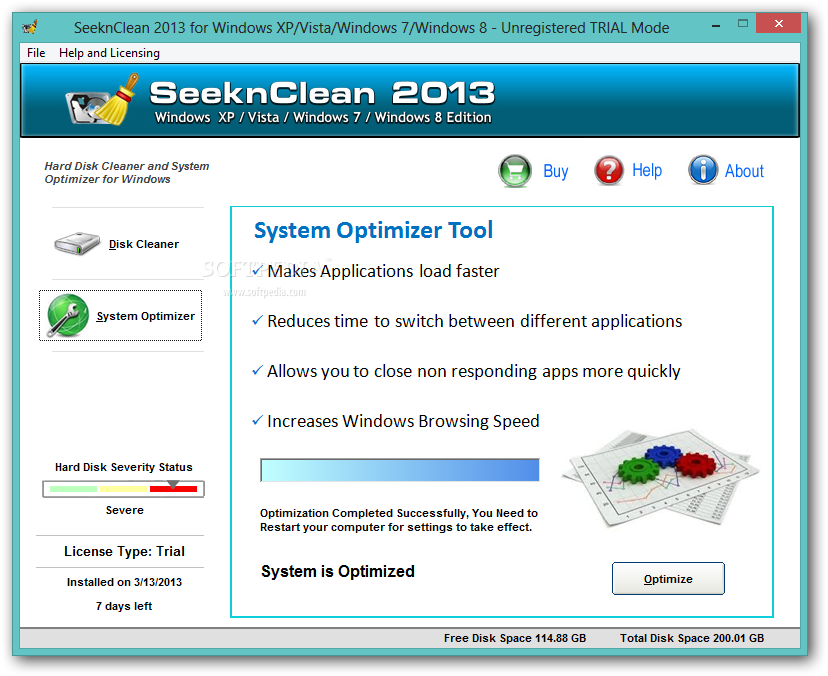
Task: Click the gears and charts illustration
Action: click(x=661, y=478)
